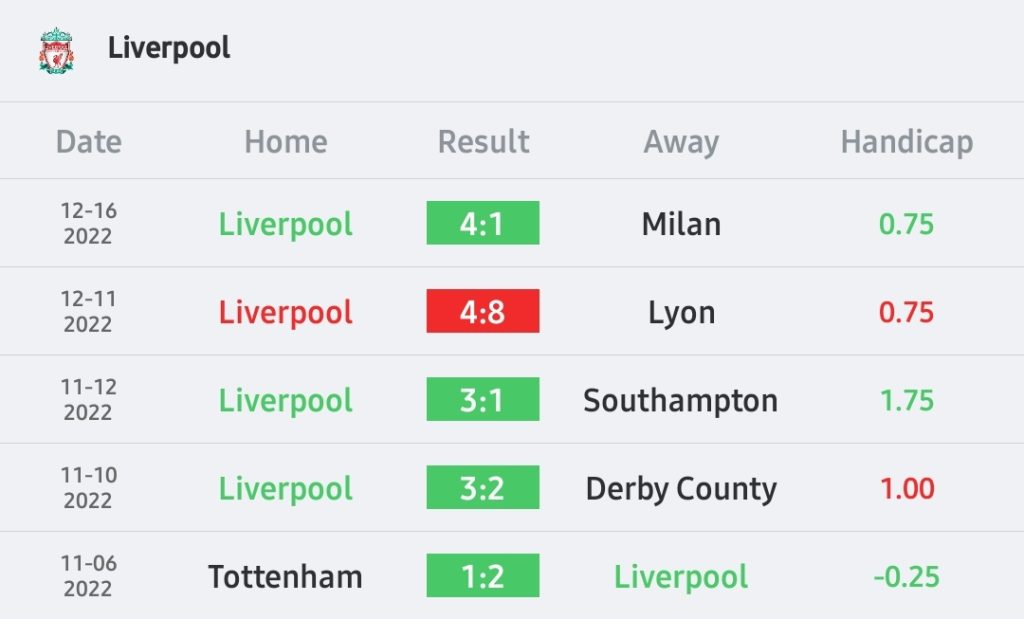Select the Handicap column header
The width and height of the screenshot is (1024, 619).
(x=906, y=142)
